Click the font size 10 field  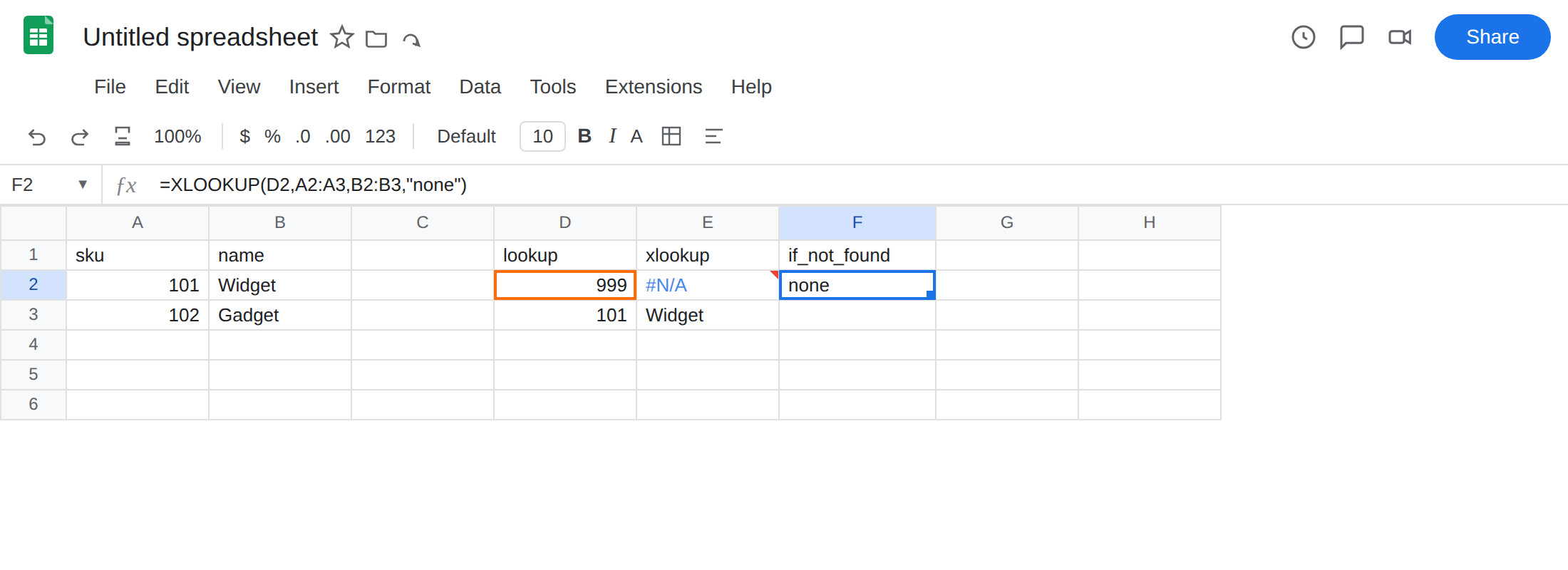542,136
